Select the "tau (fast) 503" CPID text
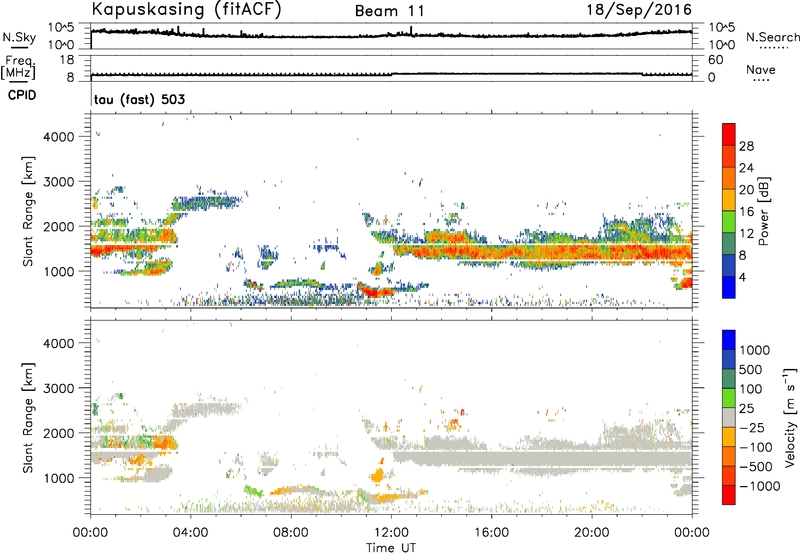Viewport: 800px width, 554px height. pyautogui.click(x=139, y=99)
